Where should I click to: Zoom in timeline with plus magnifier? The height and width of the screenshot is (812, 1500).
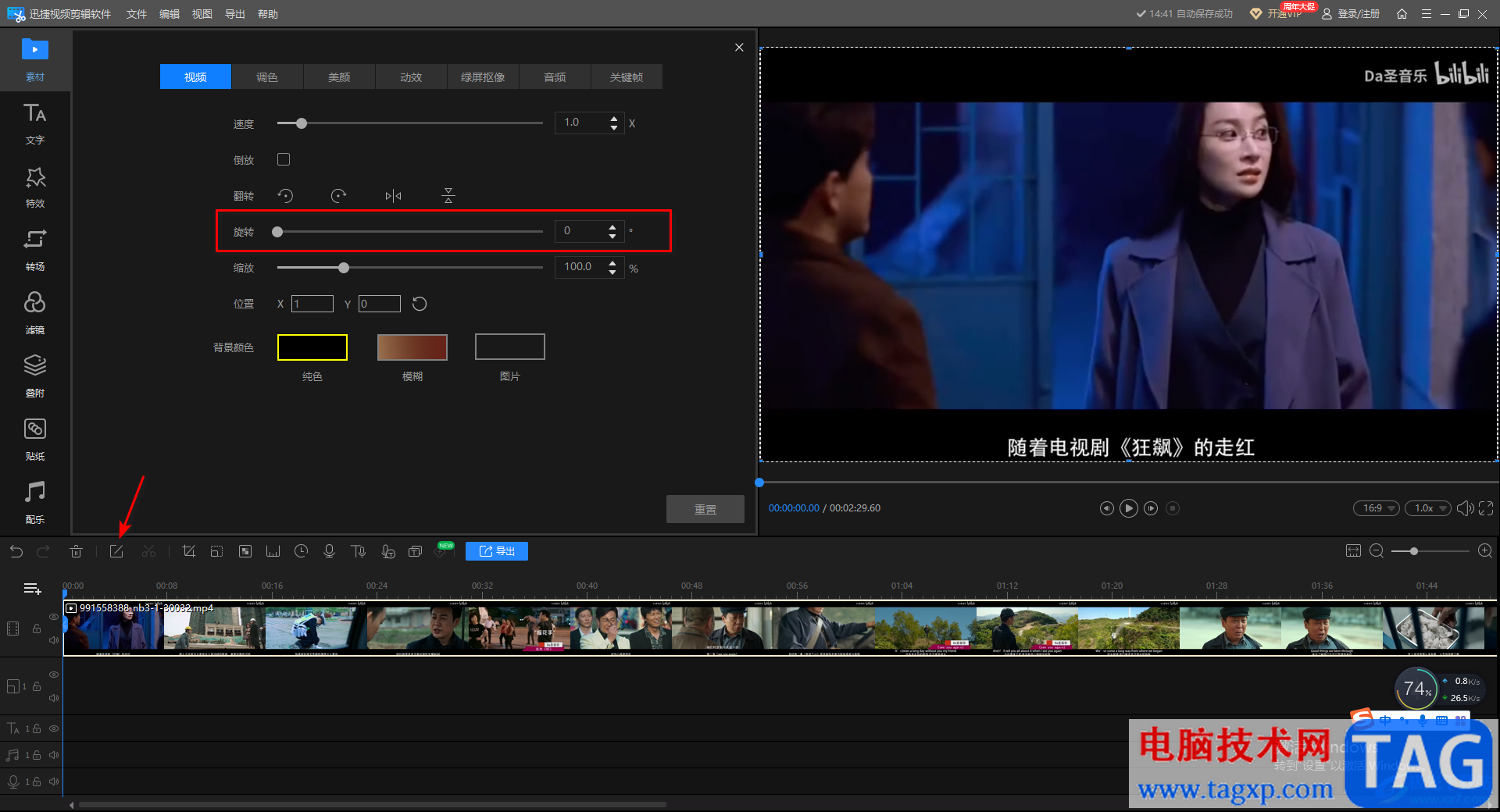point(1485,551)
